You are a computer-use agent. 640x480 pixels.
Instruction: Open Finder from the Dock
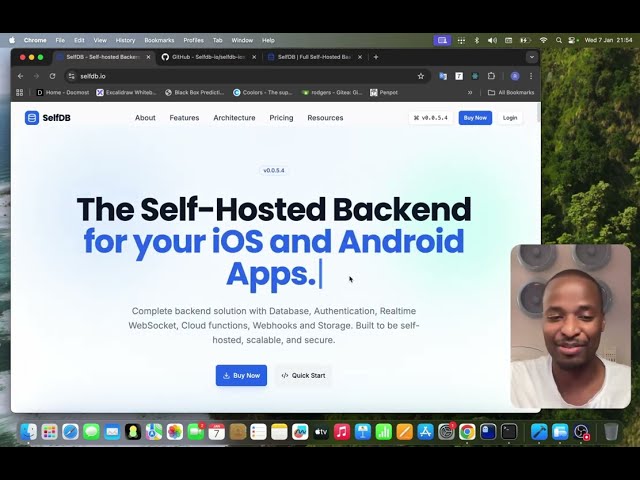coord(29,432)
